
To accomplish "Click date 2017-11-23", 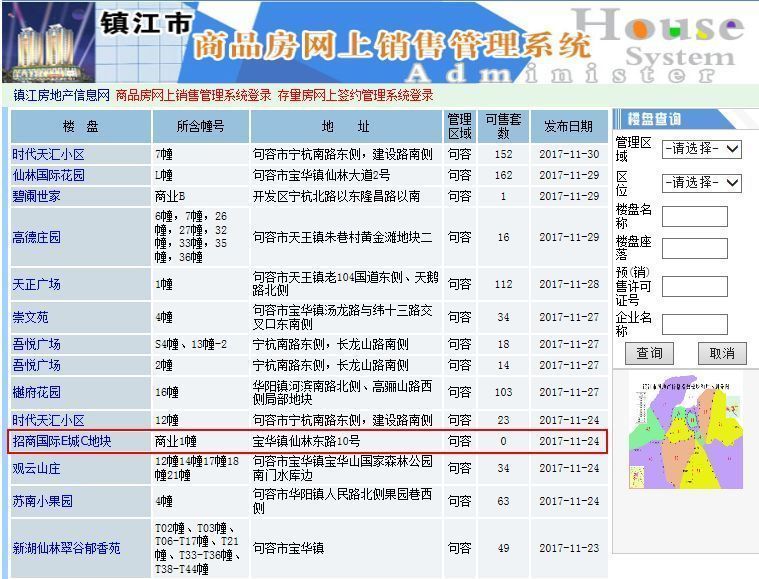I will click(569, 548).
